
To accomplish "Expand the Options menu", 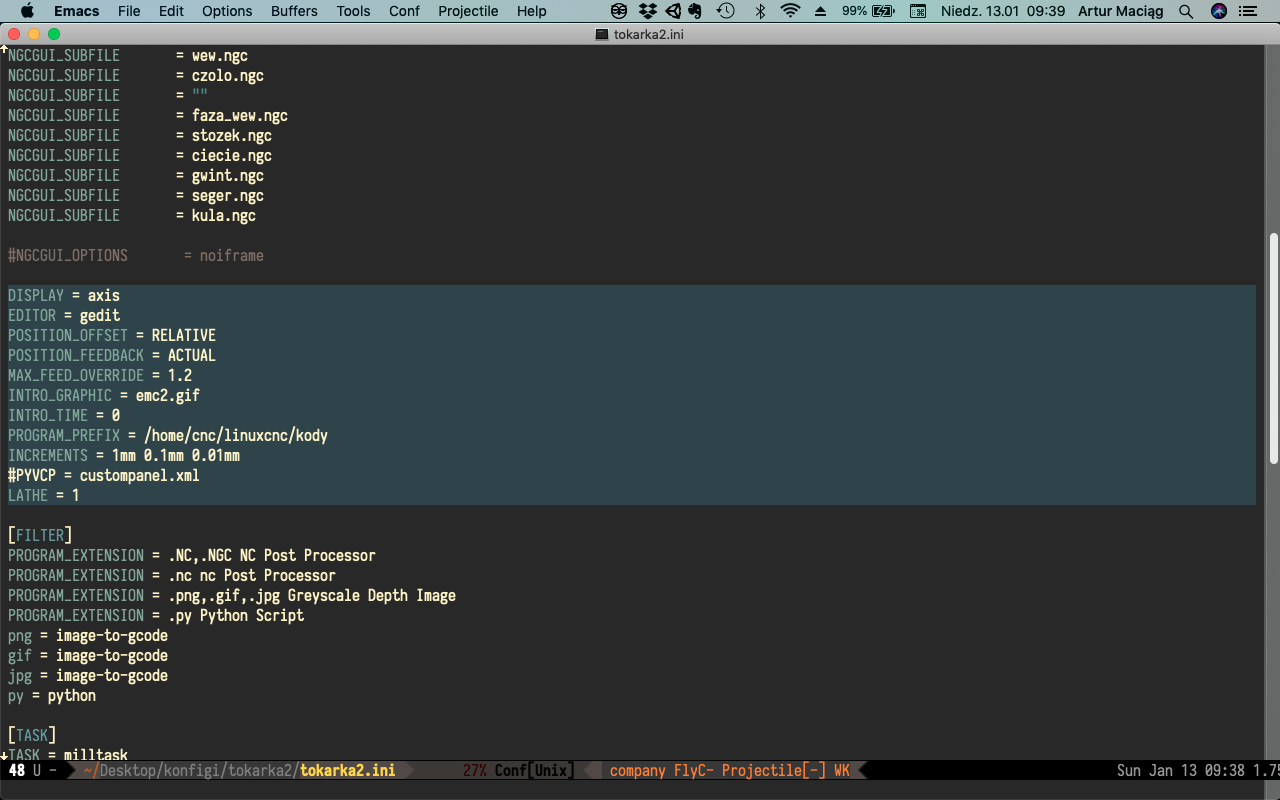I will click(227, 11).
